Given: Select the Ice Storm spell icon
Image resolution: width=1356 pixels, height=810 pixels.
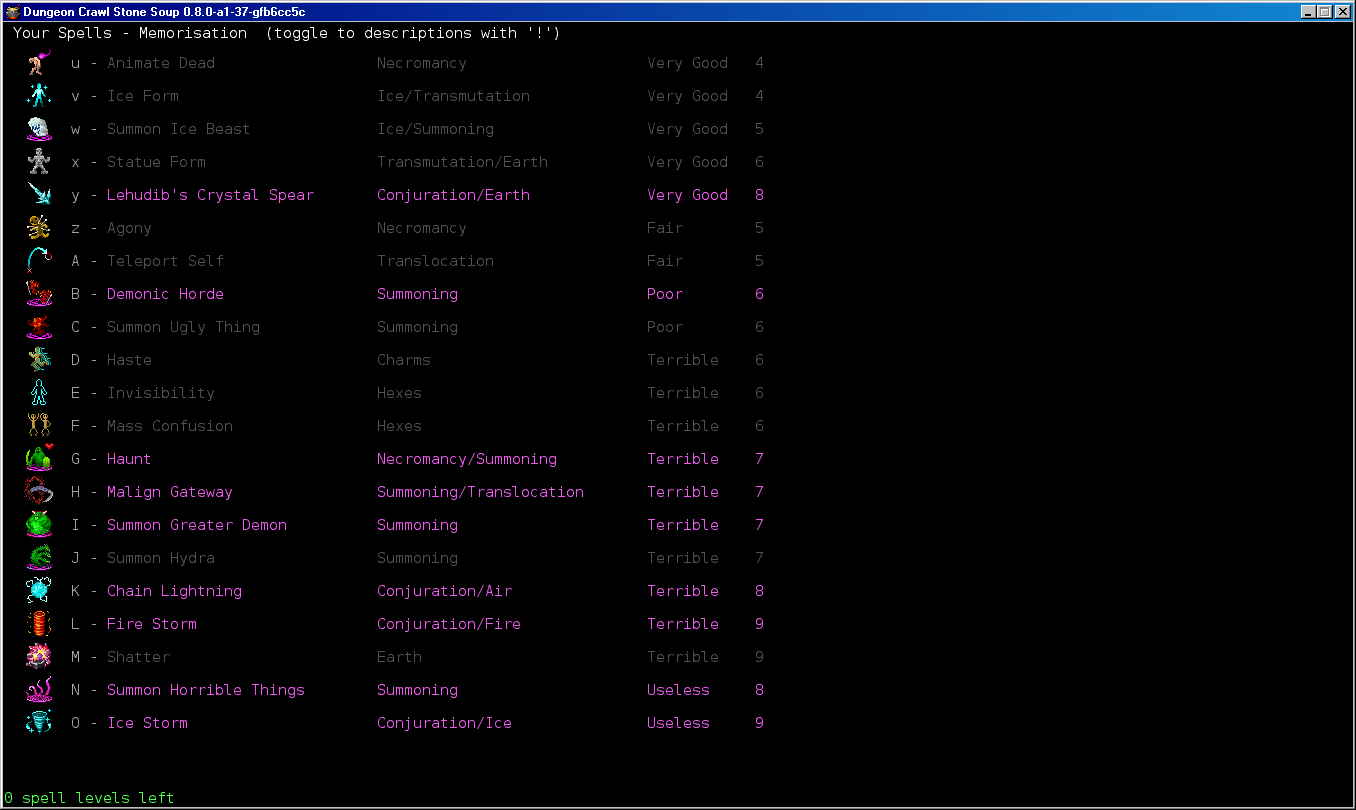Looking at the screenshot, I should click(39, 723).
